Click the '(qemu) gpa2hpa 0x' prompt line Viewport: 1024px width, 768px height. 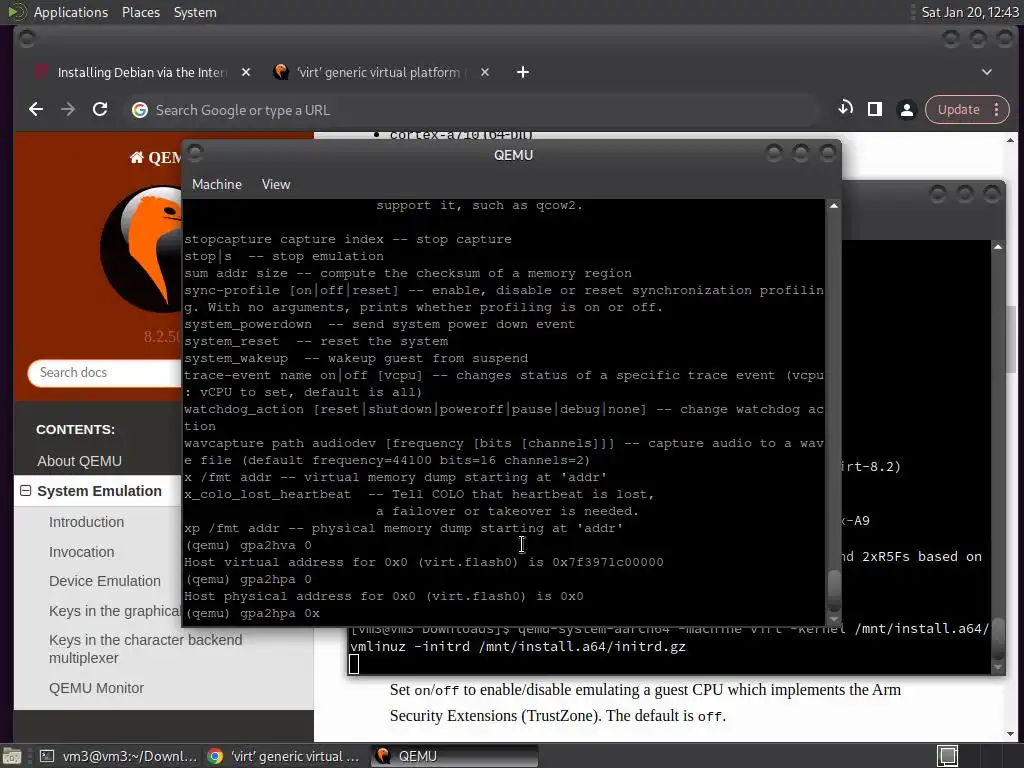click(x=253, y=613)
